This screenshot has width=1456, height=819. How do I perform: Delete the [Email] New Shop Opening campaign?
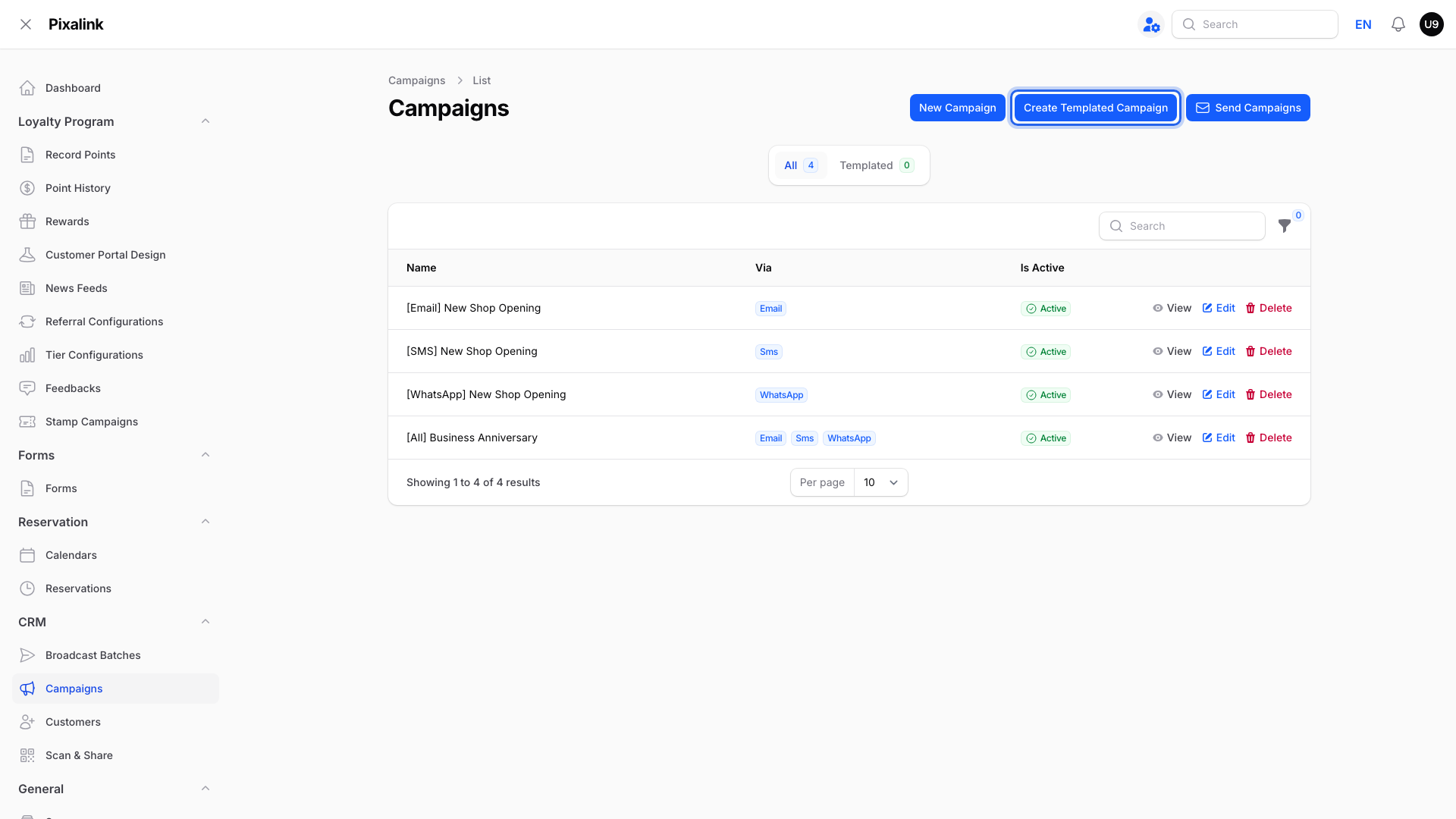click(1269, 308)
